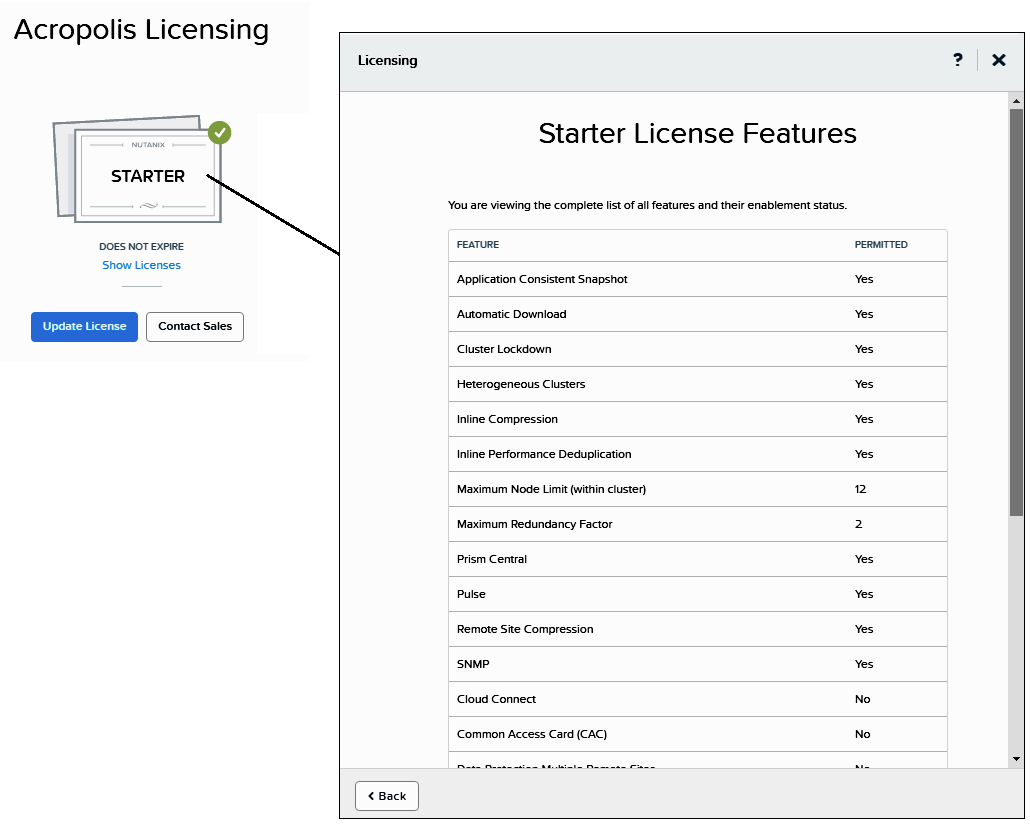The height and width of the screenshot is (825, 1030).
Task: Click the No value for Cloud Connect
Action: pyautogui.click(x=862, y=699)
